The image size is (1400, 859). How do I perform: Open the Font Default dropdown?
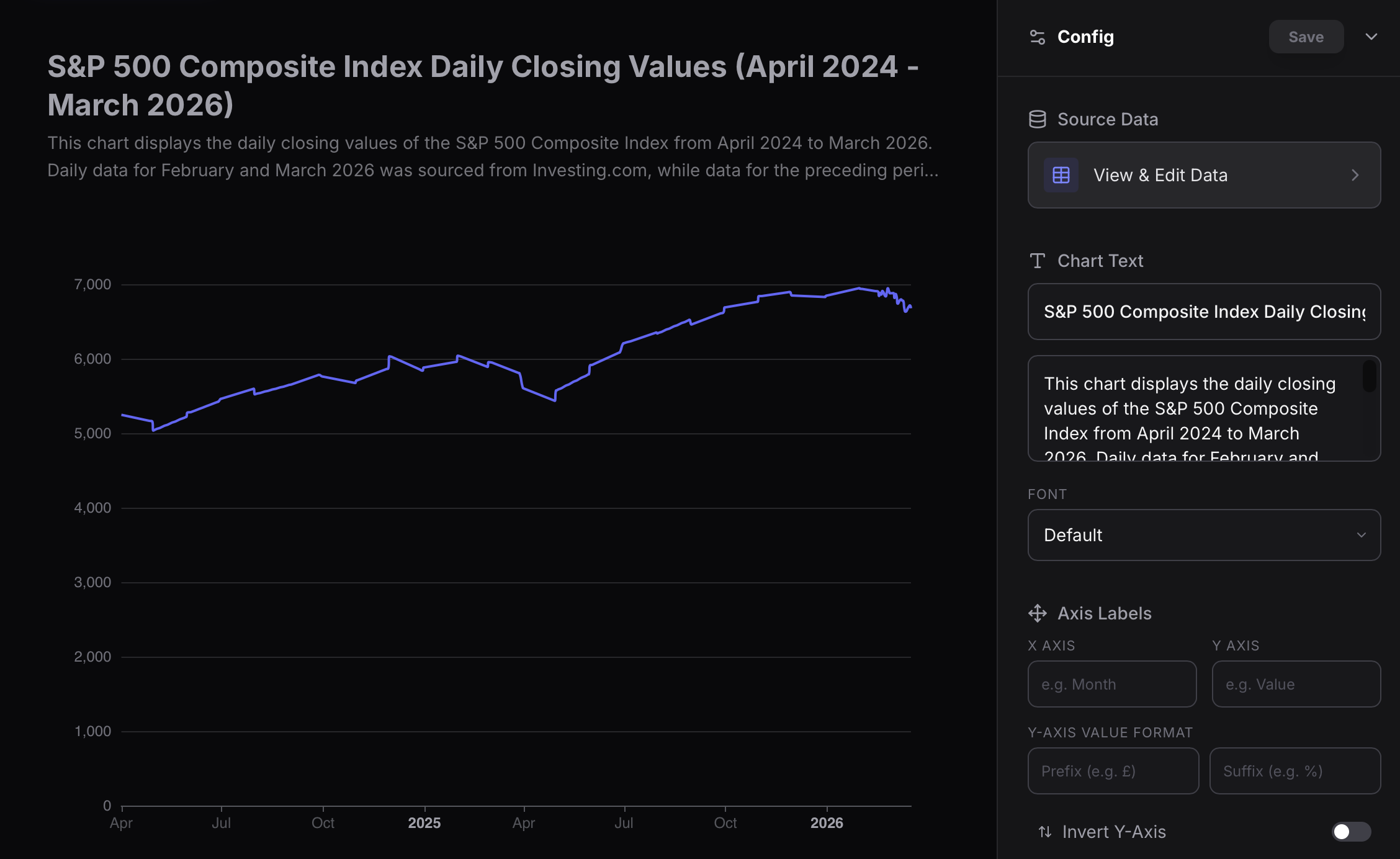pos(1203,535)
